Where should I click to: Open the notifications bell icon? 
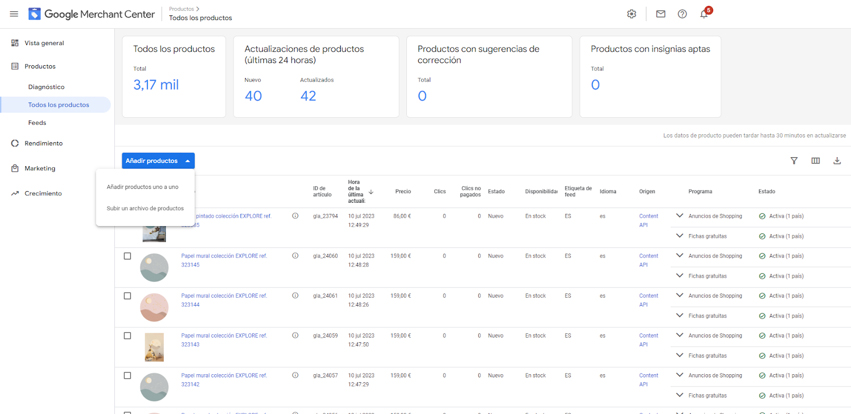coord(704,14)
